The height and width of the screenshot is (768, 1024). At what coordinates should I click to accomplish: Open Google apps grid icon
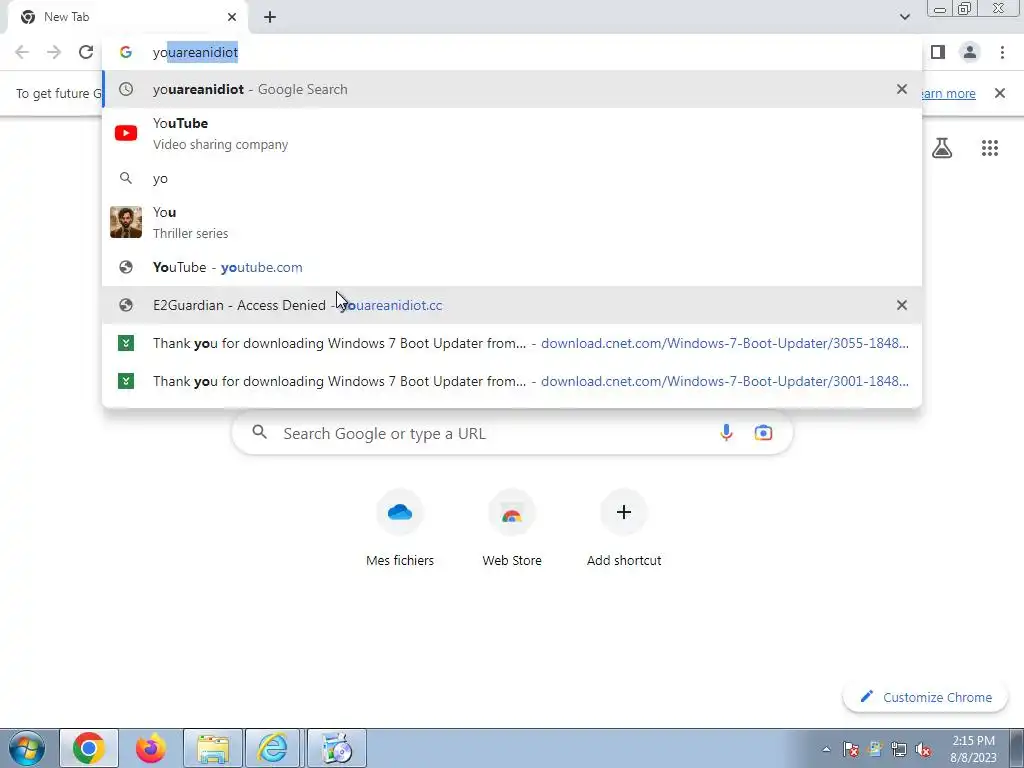pos(990,148)
